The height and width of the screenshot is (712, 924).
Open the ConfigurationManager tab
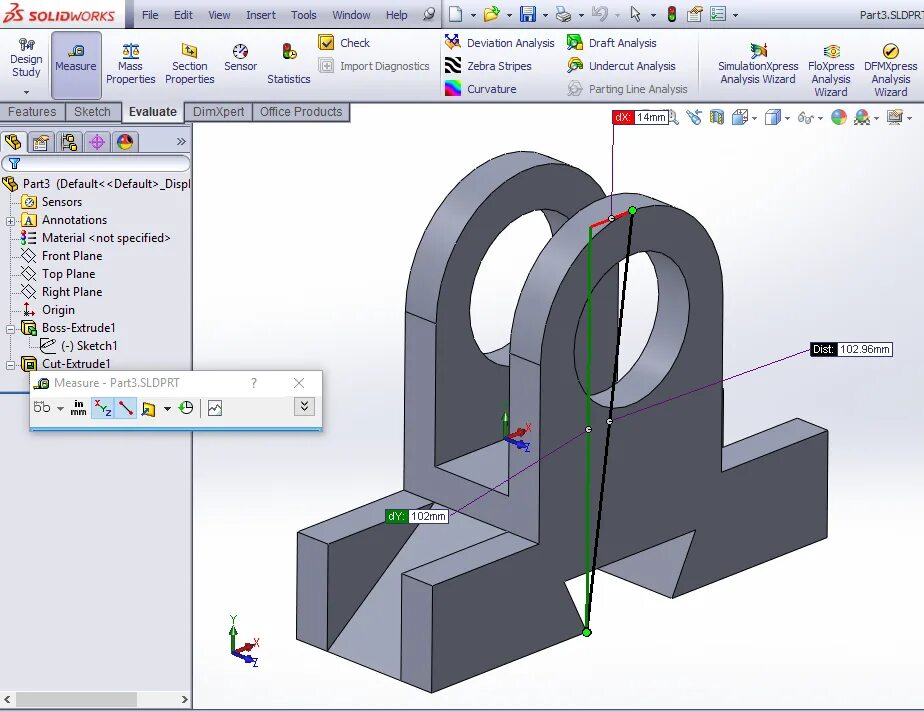[69, 142]
